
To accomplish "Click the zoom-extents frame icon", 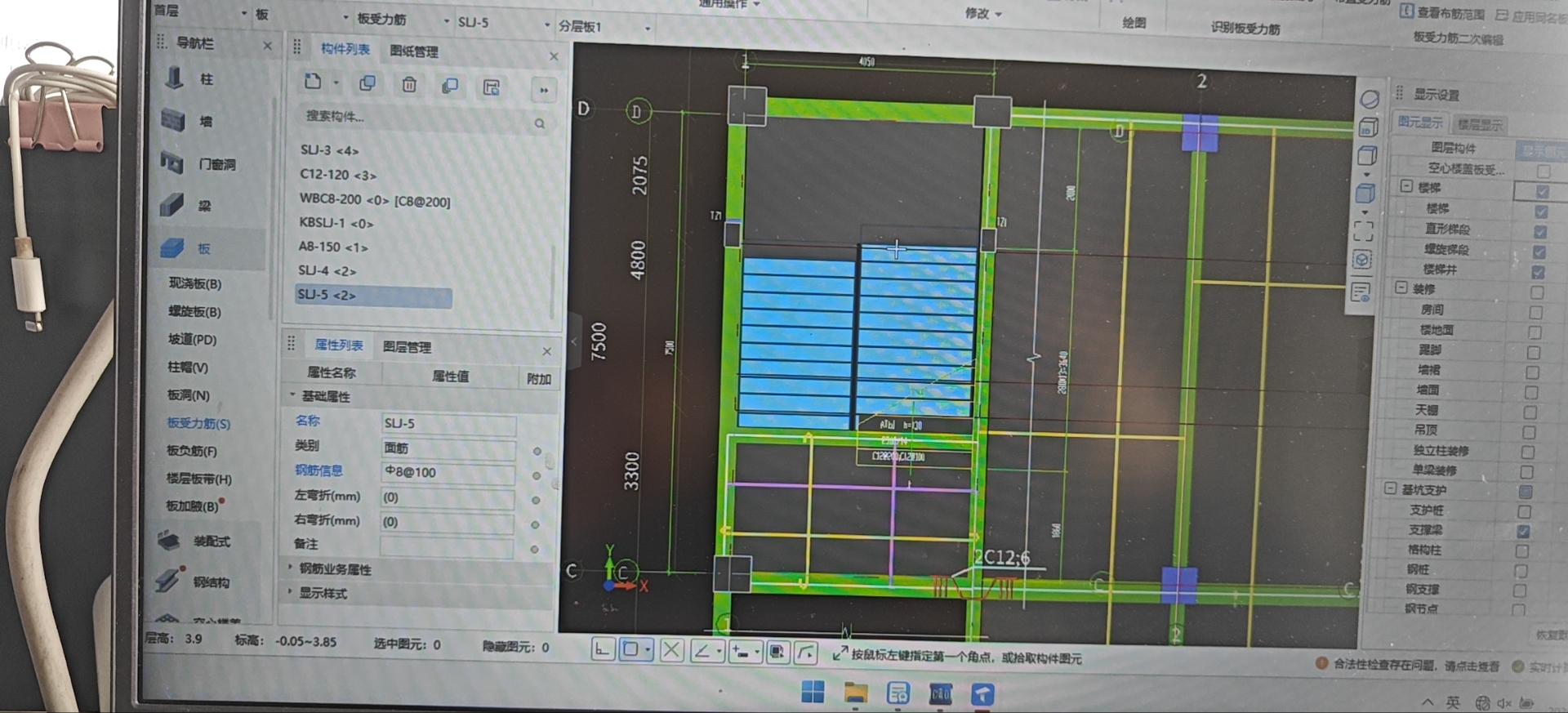I will tap(1363, 230).
